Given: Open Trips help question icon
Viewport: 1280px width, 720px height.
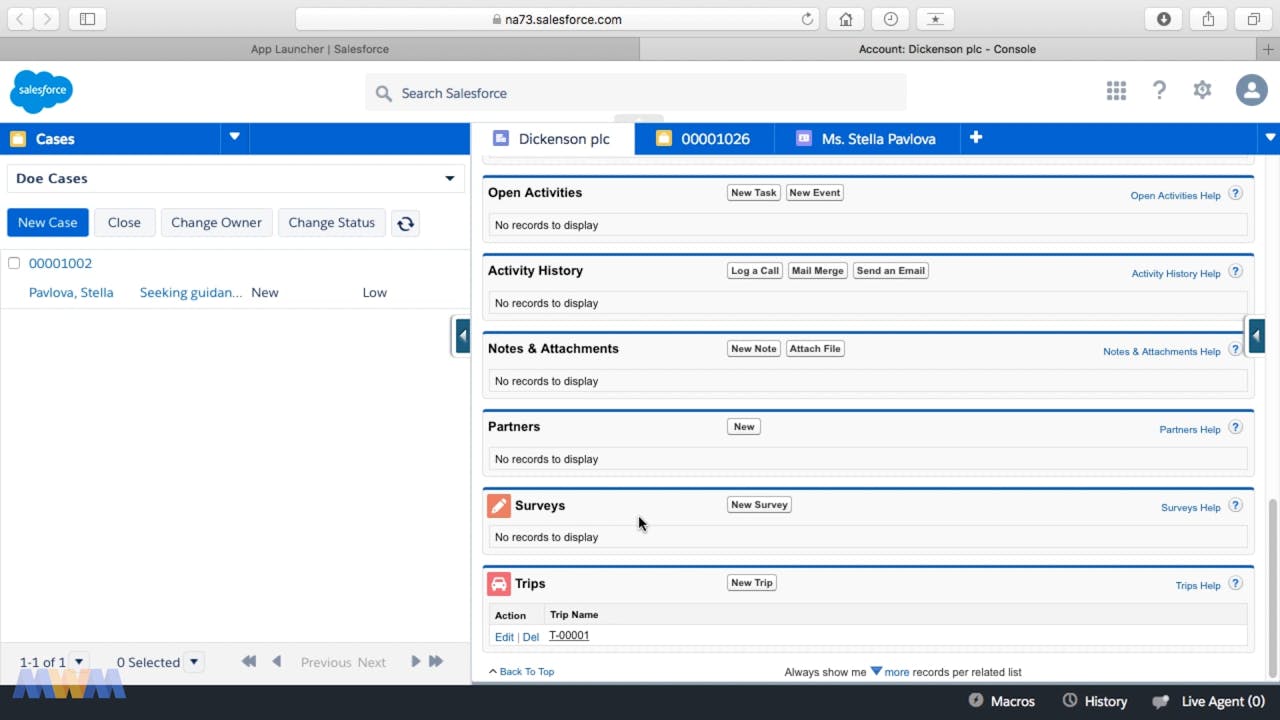Looking at the screenshot, I should (x=1235, y=584).
